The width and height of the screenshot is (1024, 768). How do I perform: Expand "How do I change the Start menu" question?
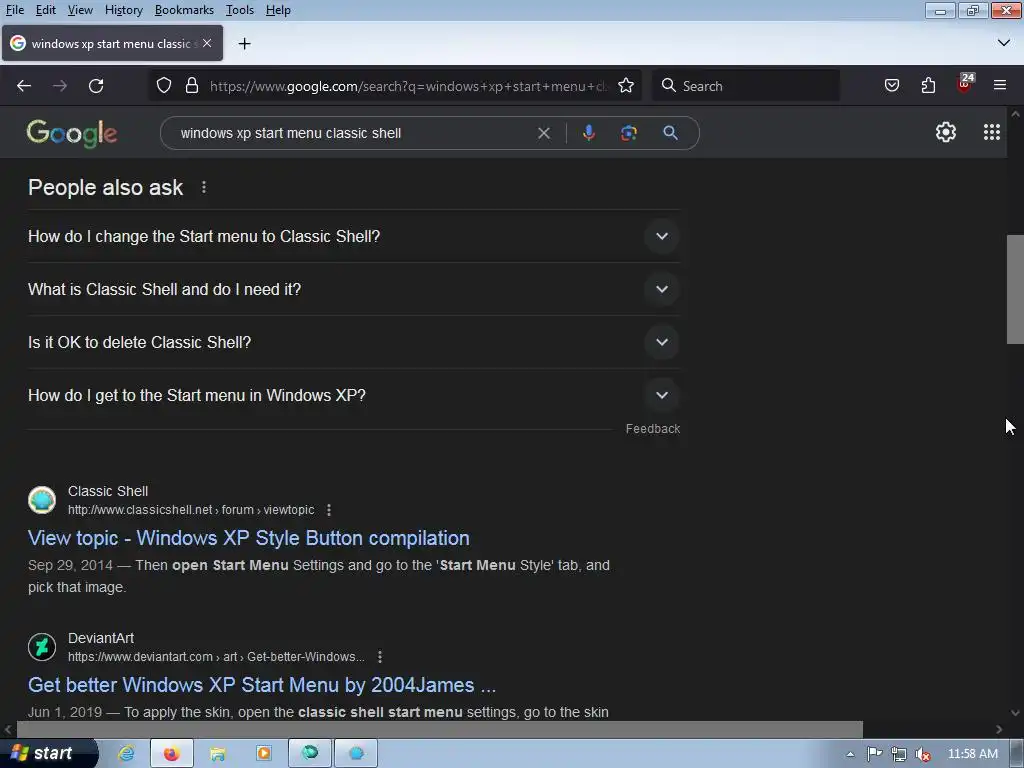tap(353, 236)
